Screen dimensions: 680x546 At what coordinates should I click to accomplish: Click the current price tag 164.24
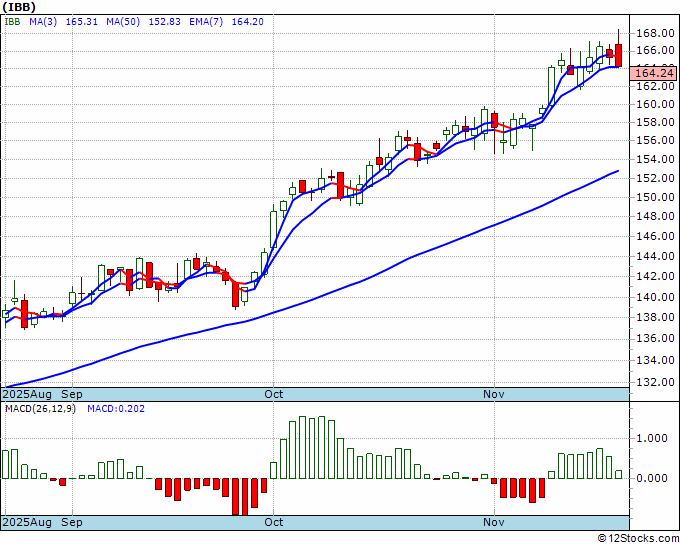pyautogui.click(x=653, y=73)
